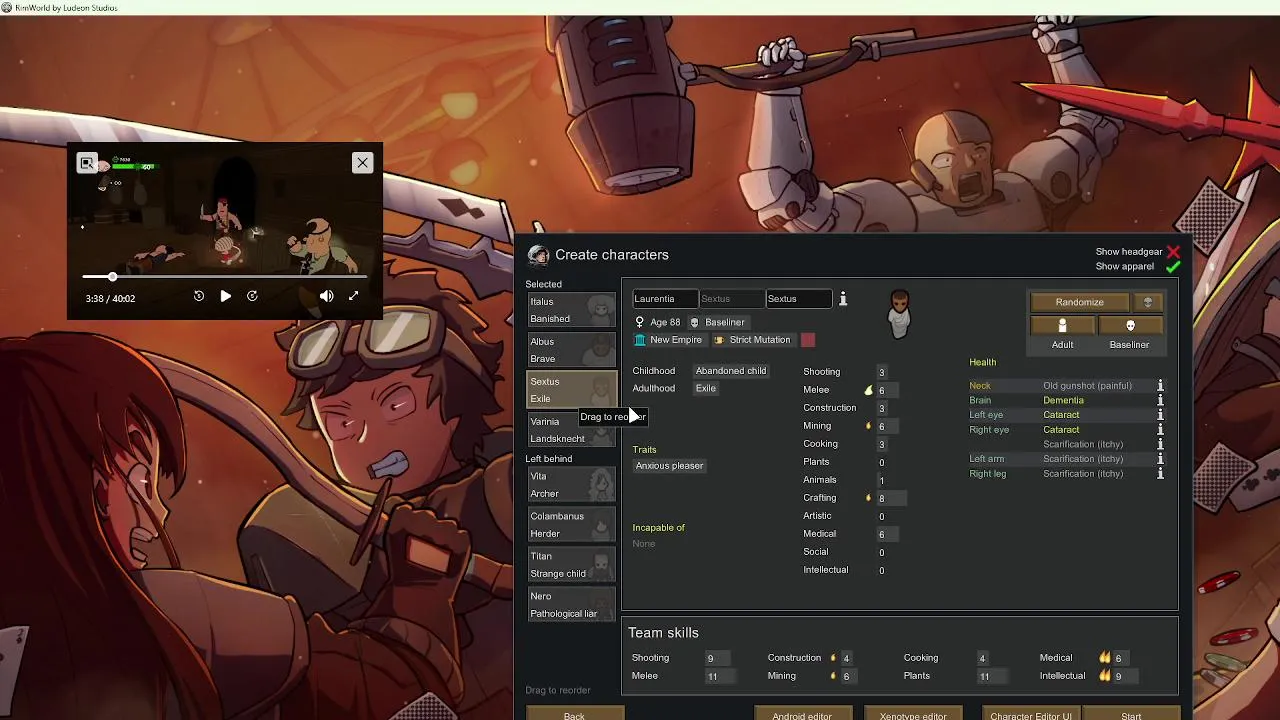Click RimWorld window title bar icon

tap(7, 8)
